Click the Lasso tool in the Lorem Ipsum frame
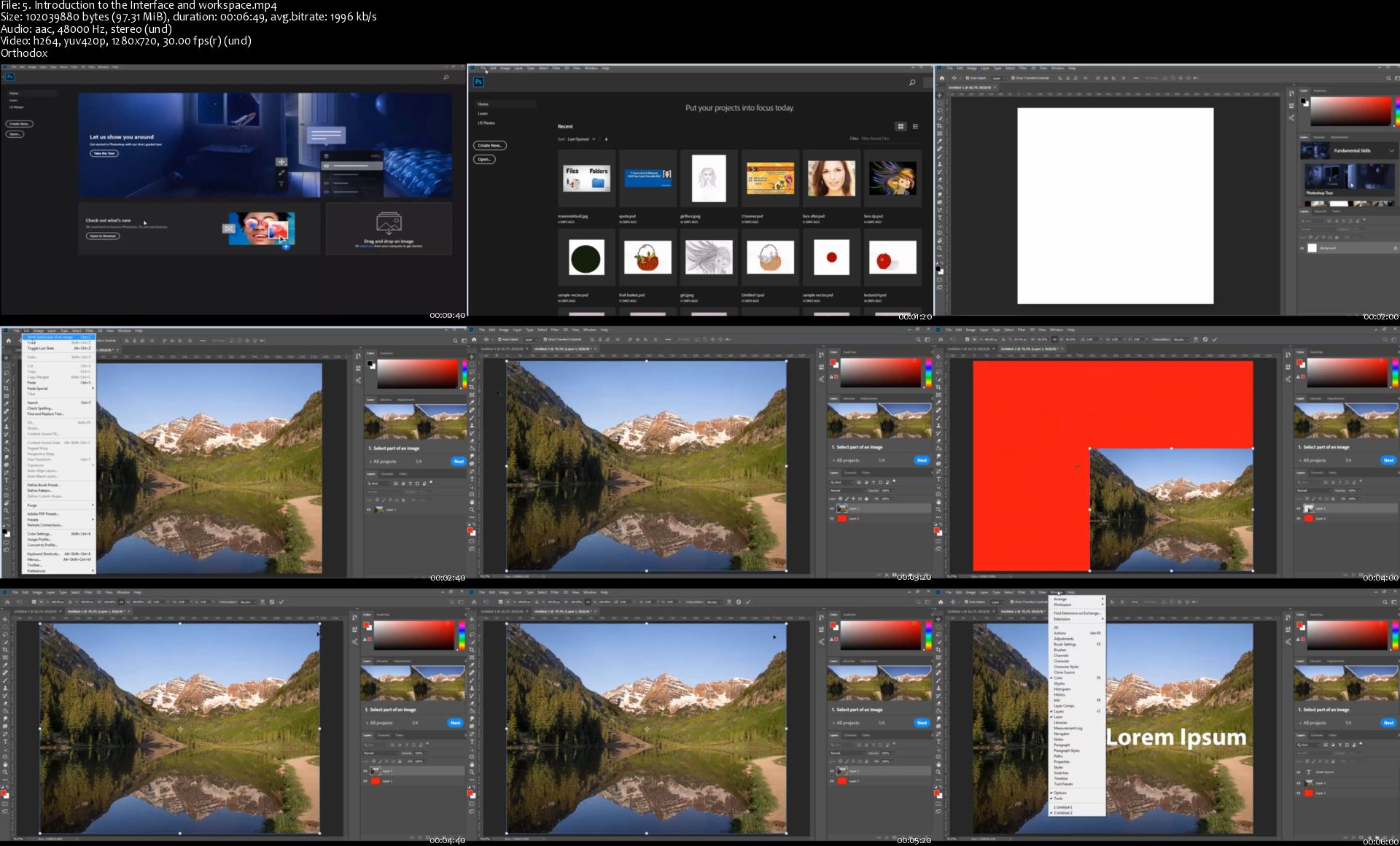1400x846 pixels. point(940,634)
